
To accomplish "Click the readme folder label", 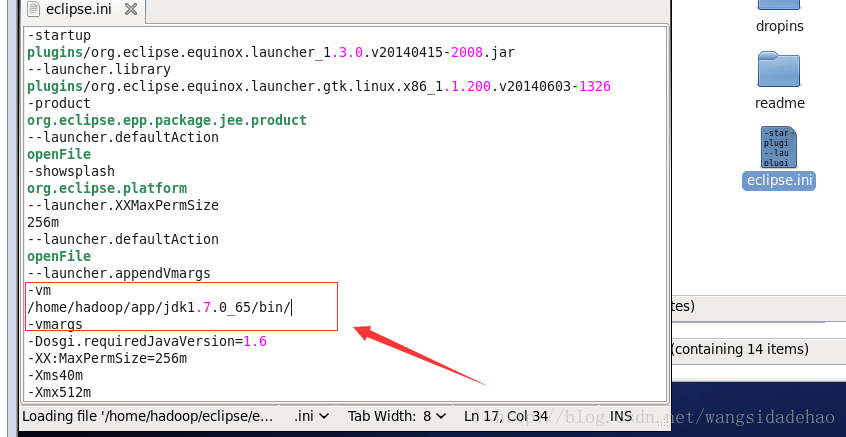I will tap(780, 103).
